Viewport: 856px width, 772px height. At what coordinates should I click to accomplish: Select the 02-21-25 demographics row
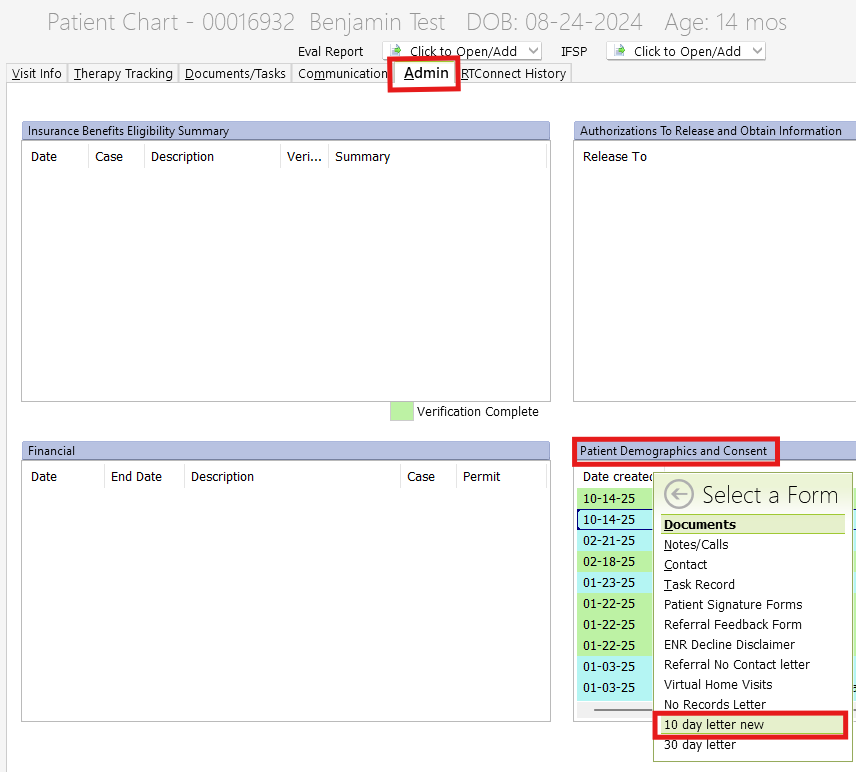(609, 541)
